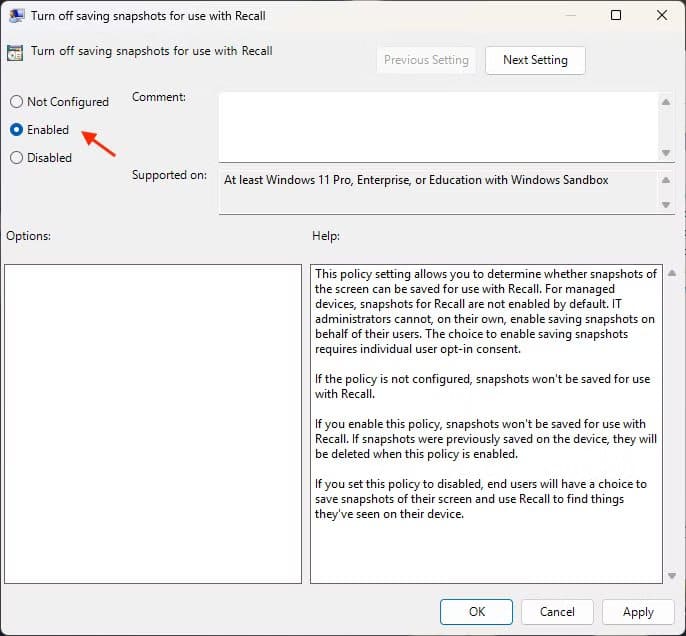
Task: Click the policy setting icon beside heading
Action: (15, 52)
